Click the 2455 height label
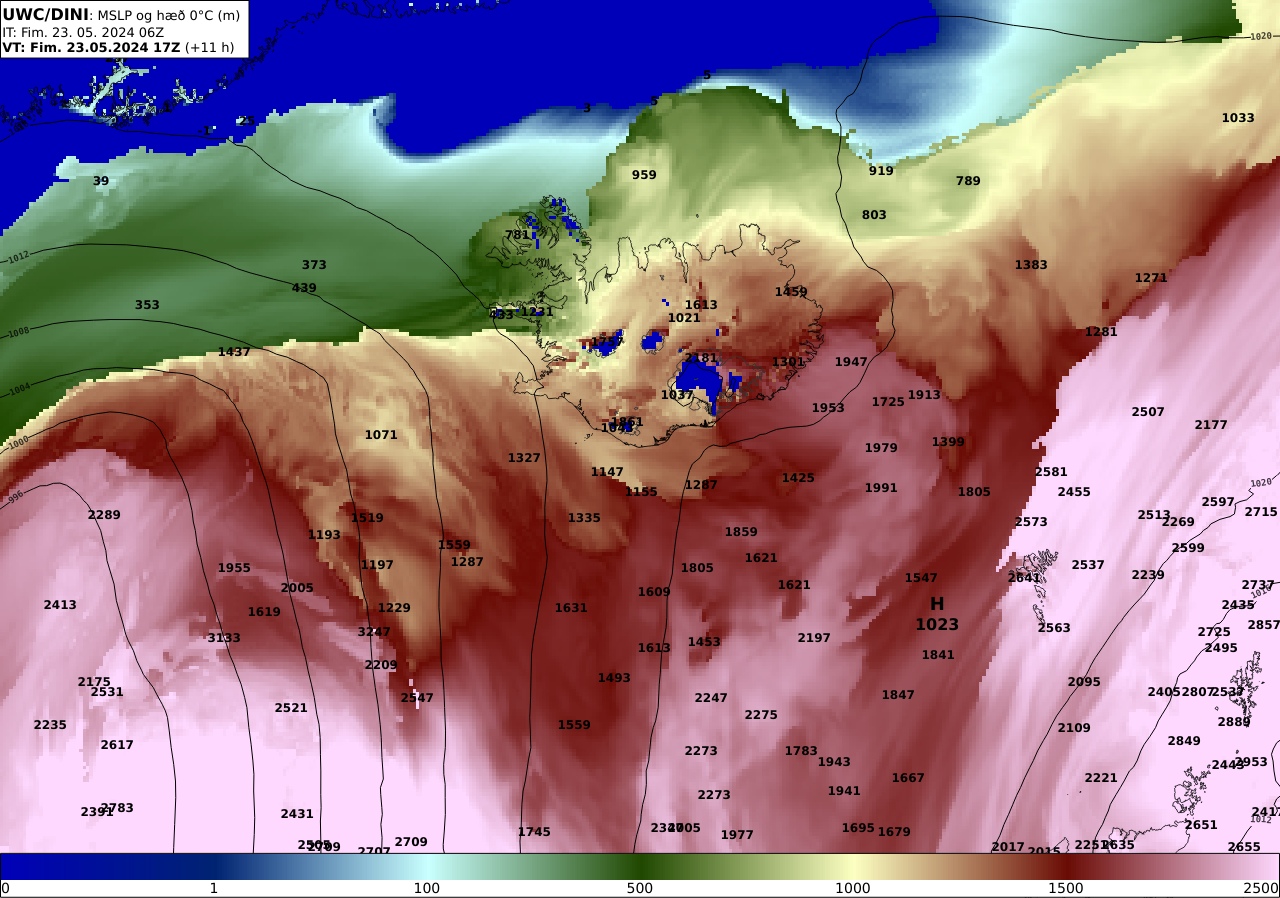The height and width of the screenshot is (898, 1280). point(1074,492)
